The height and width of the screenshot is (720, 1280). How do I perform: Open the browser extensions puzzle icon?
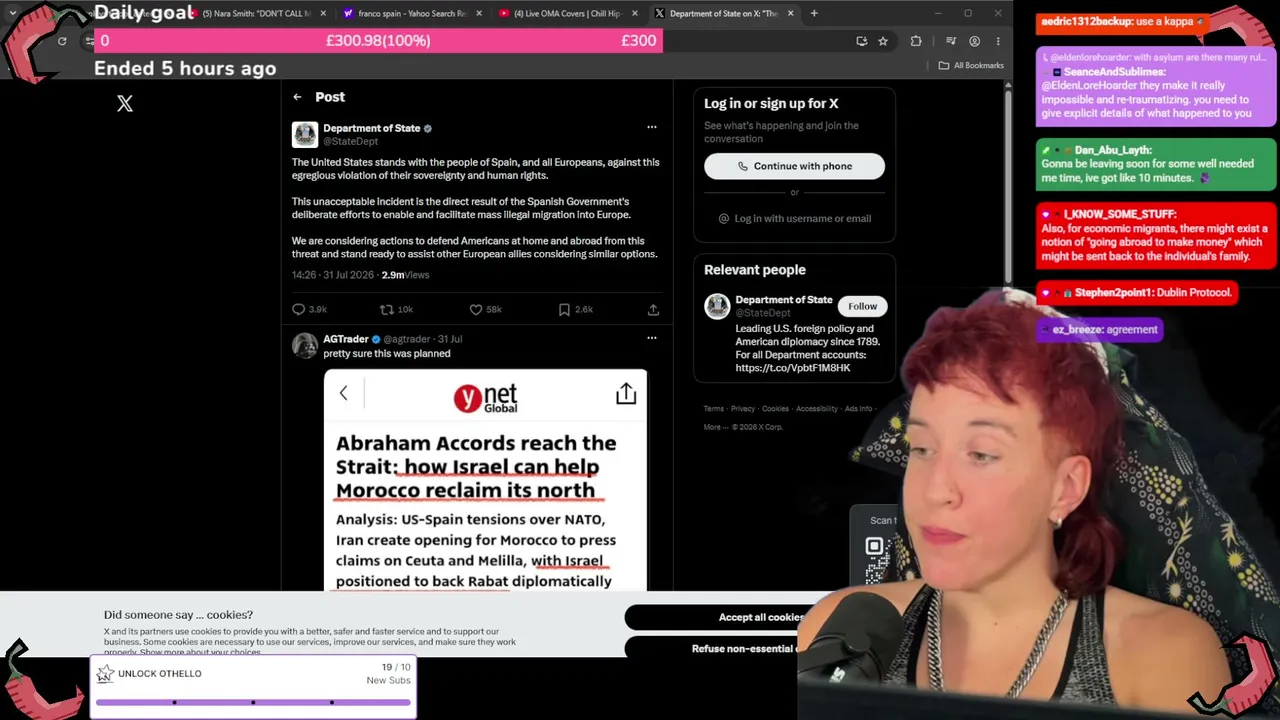click(916, 41)
